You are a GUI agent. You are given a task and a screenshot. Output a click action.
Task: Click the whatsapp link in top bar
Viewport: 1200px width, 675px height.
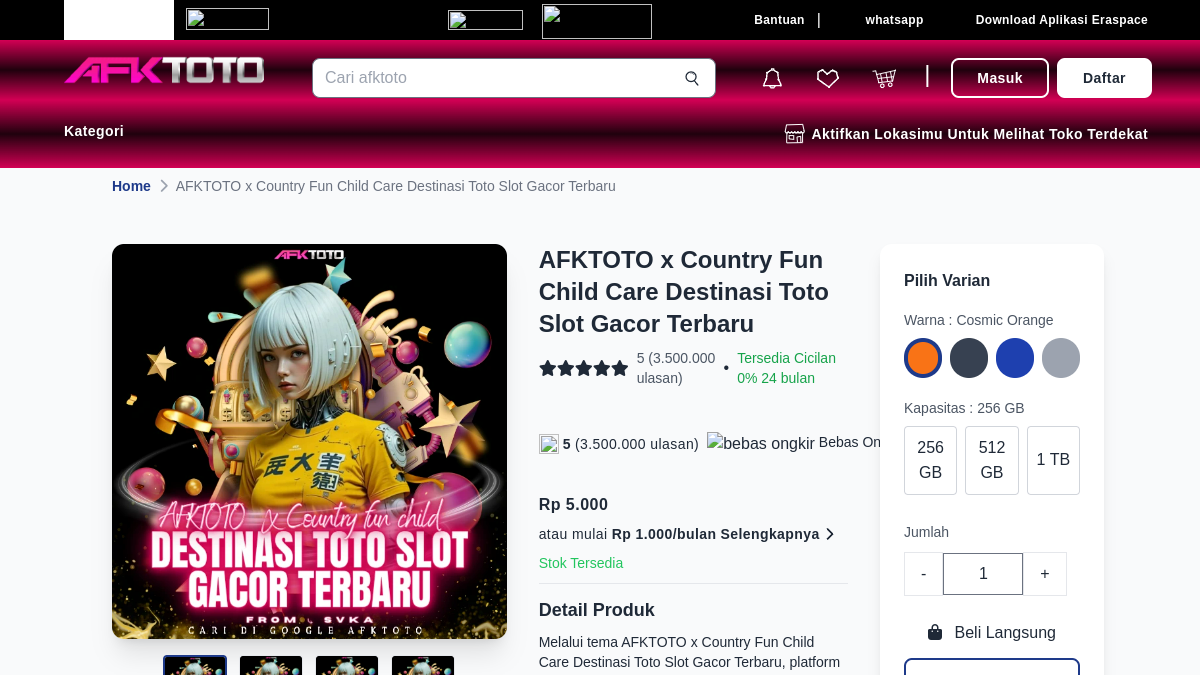tap(894, 20)
